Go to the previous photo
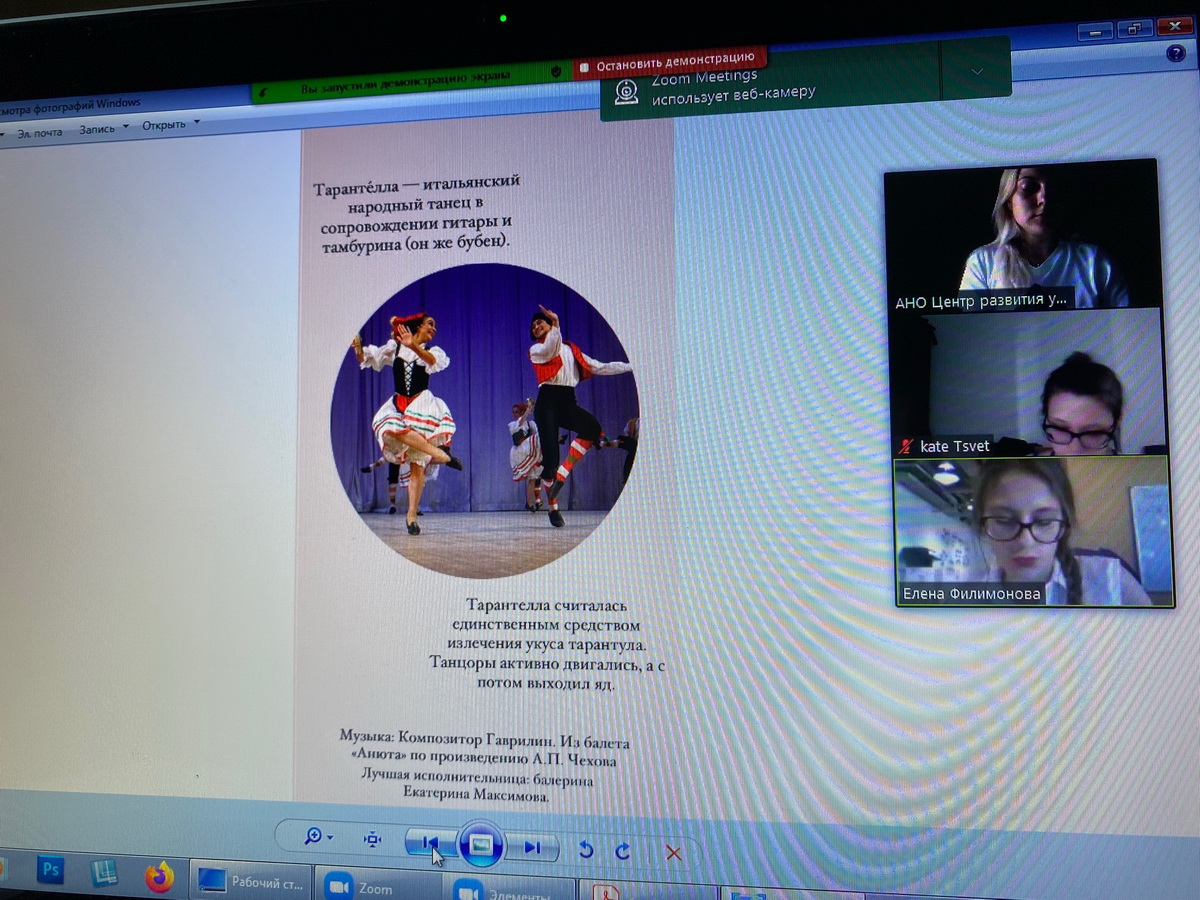This screenshot has height=900, width=1200. (x=431, y=845)
